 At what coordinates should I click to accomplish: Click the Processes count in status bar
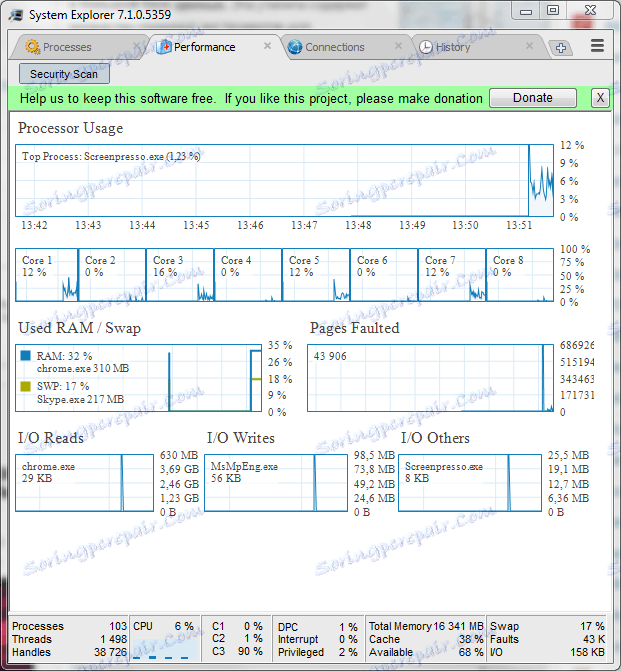(118, 626)
